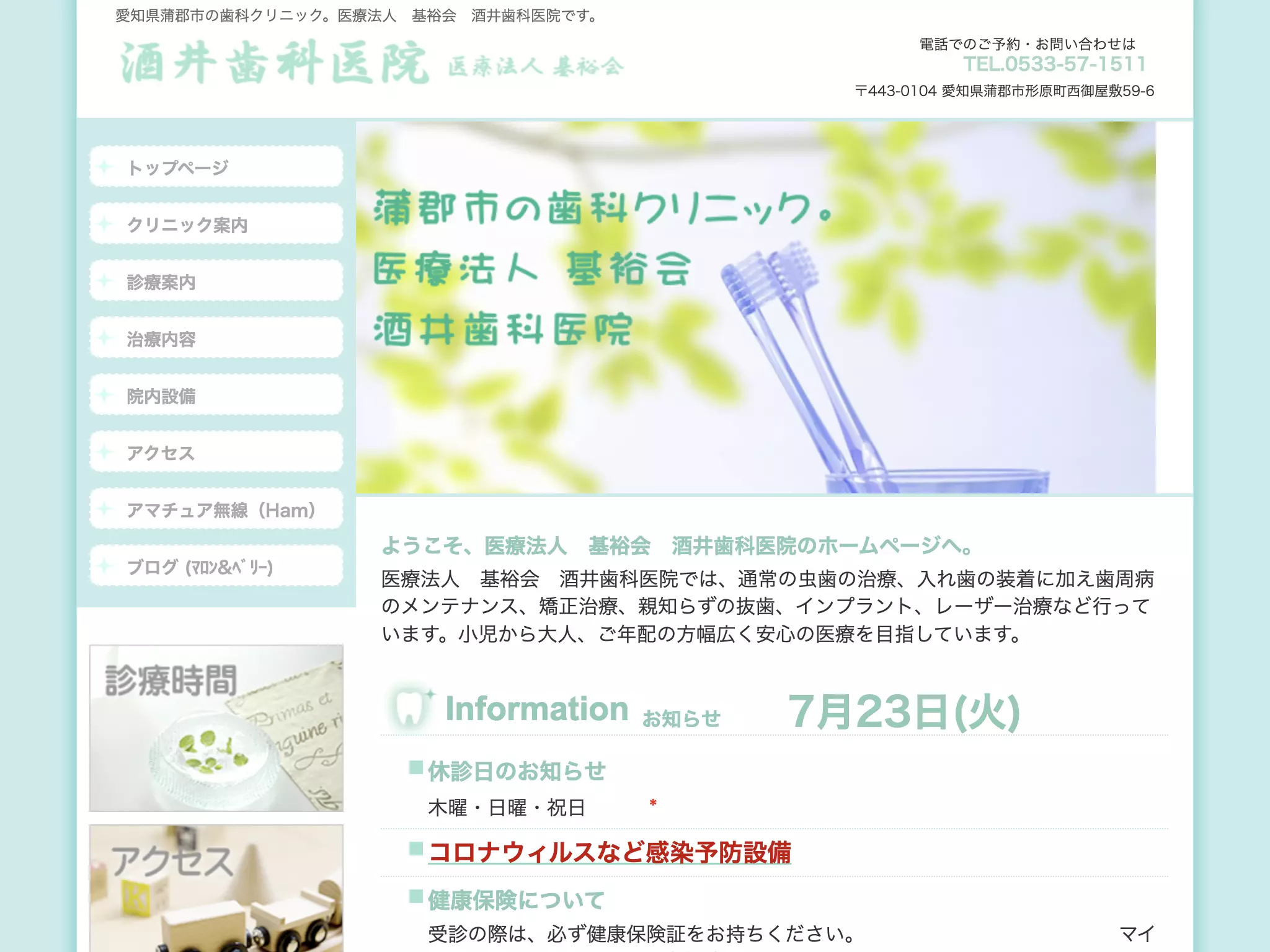1270x952 pixels.
Task: Click the date 7月23日(火)
Action: pos(904,711)
